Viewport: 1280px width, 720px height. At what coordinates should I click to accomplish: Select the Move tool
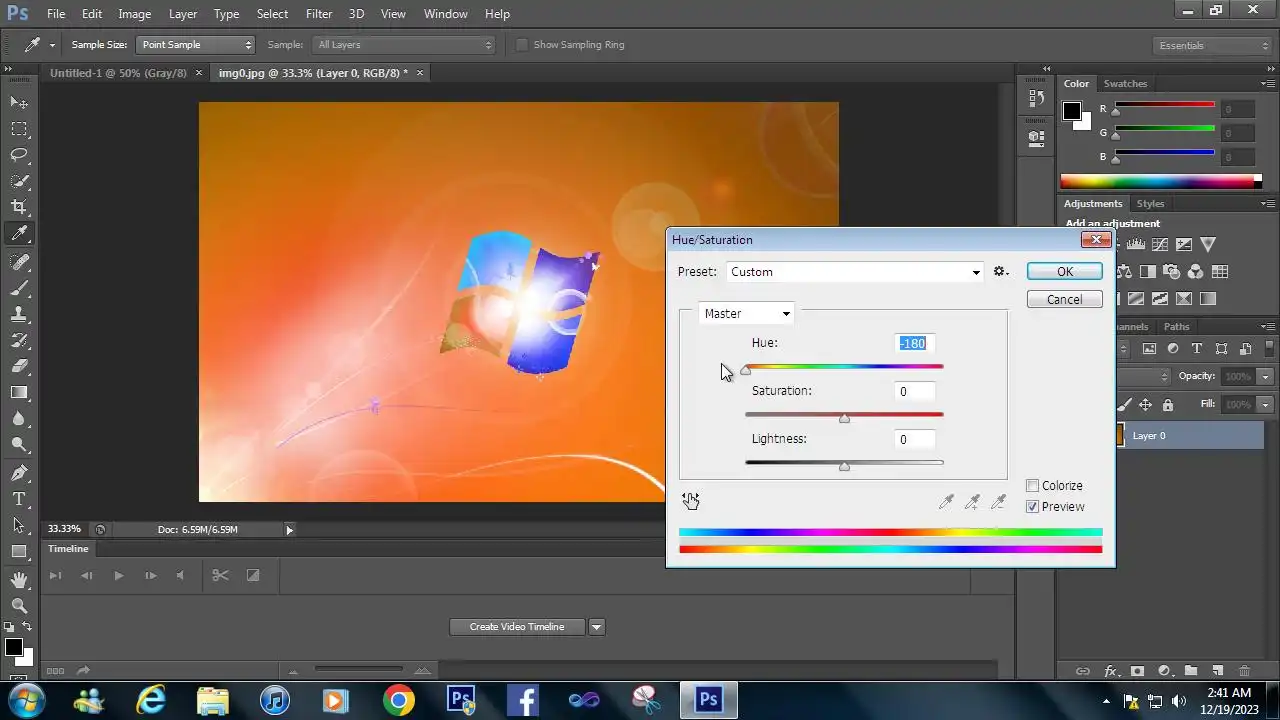coord(19,102)
